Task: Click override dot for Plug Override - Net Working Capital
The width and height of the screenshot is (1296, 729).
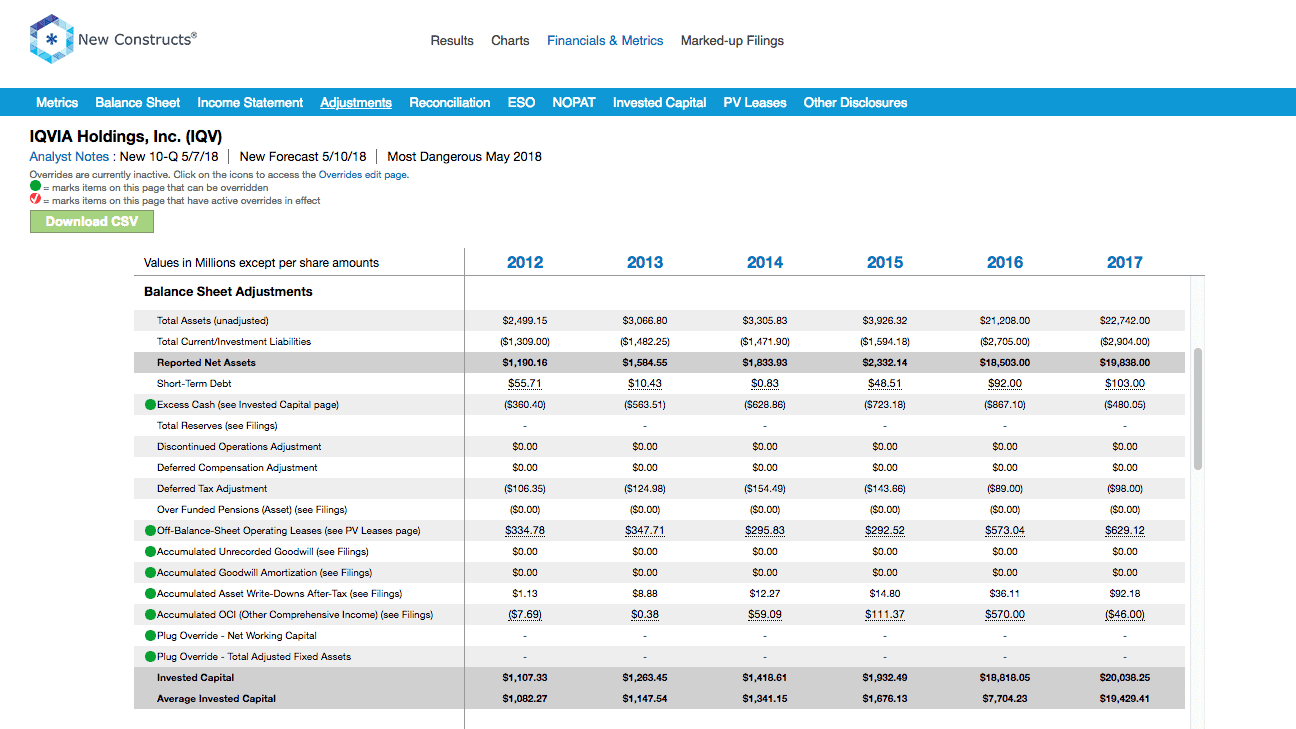Action: (151, 636)
